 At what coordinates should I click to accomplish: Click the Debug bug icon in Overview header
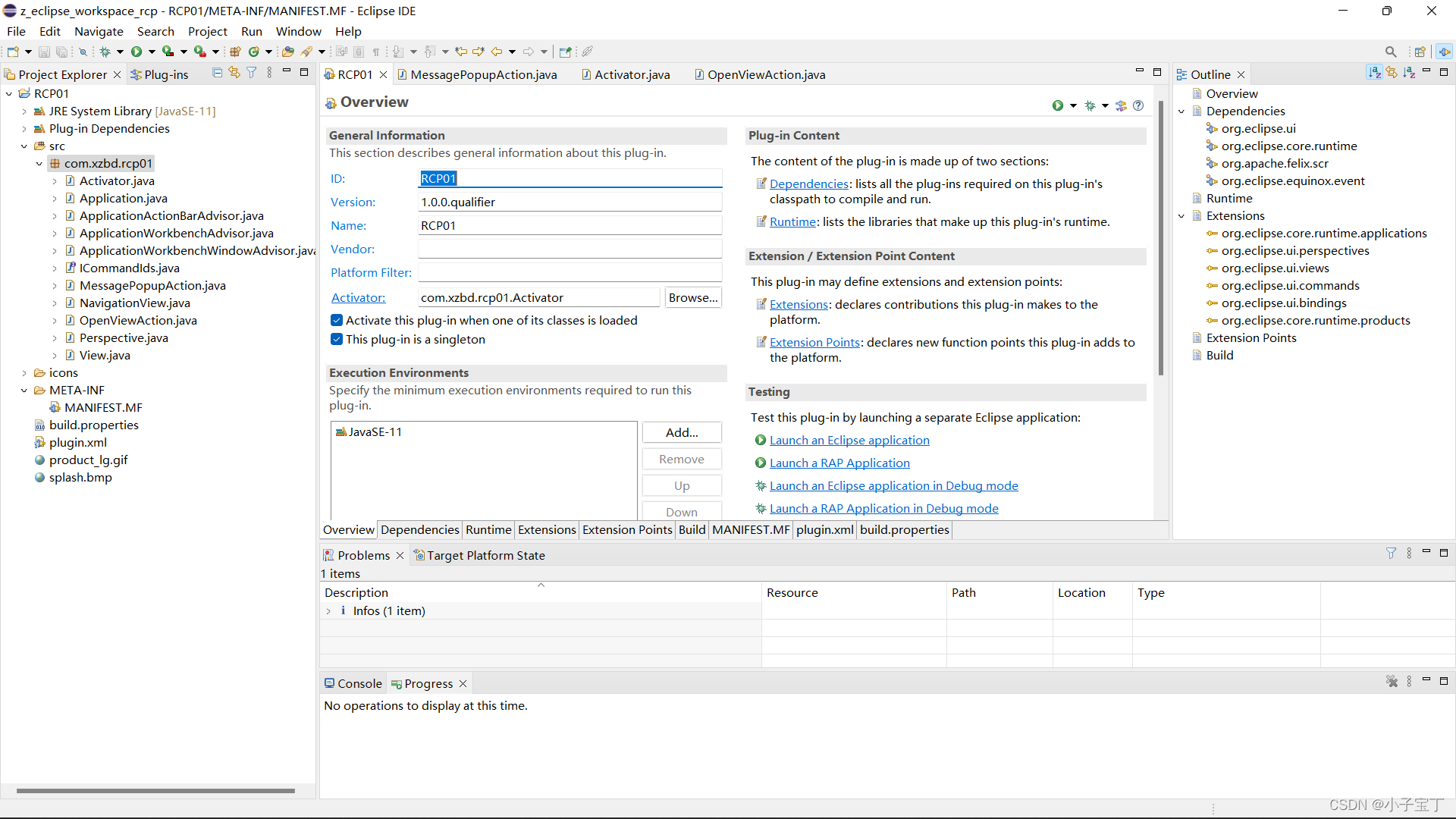coord(1090,105)
